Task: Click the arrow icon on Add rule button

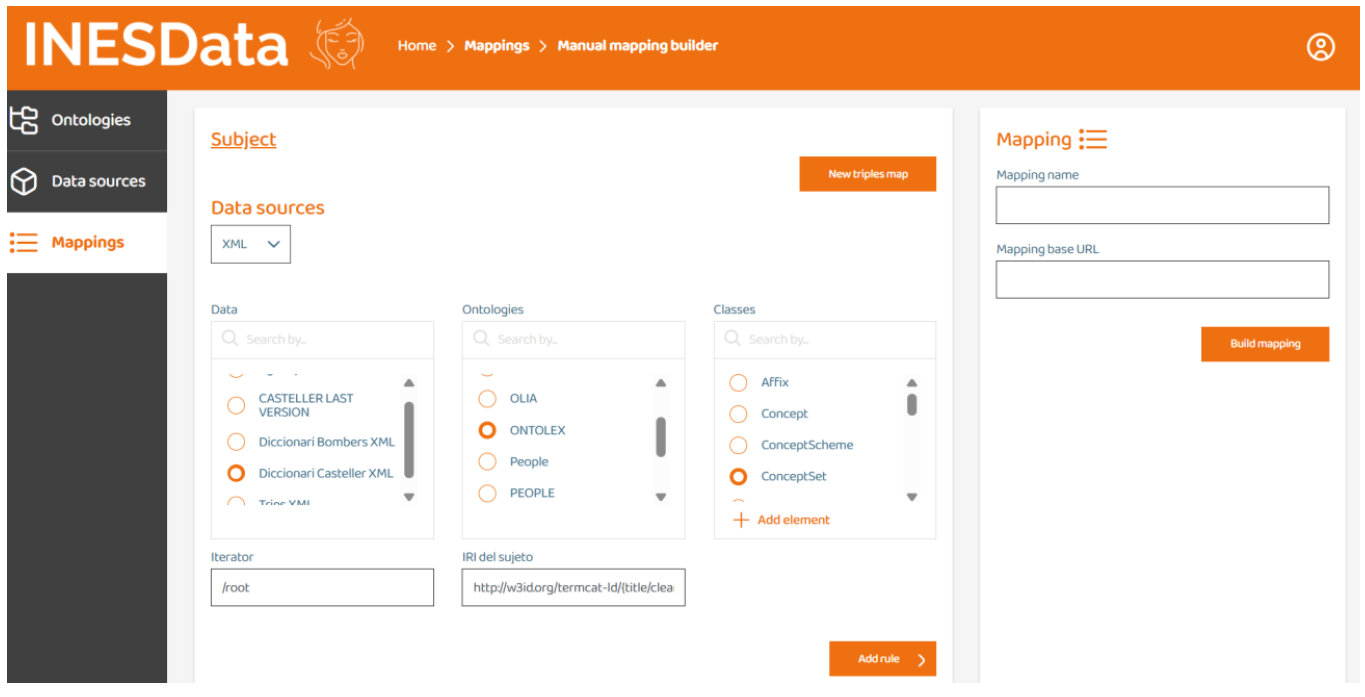Action: click(921, 659)
